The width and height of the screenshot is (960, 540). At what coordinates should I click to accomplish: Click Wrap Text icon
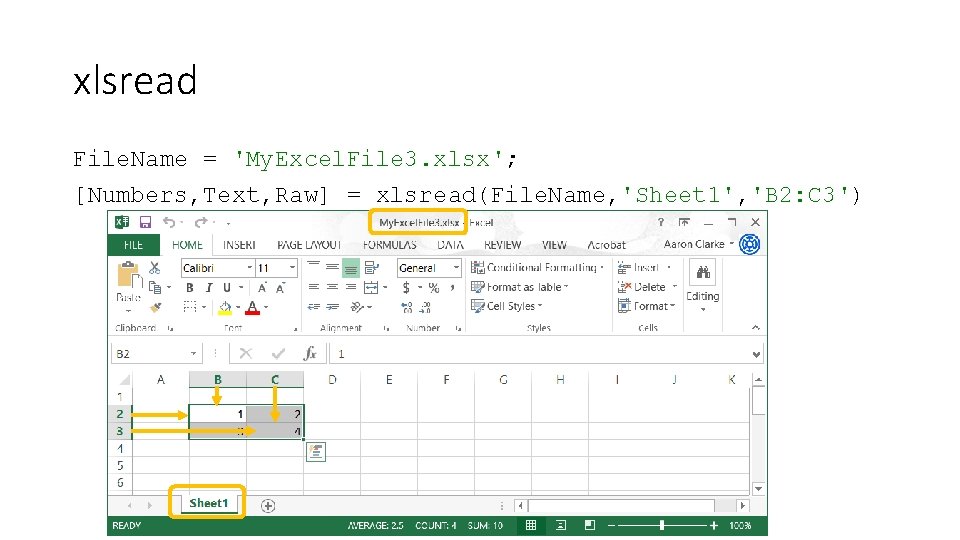tap(371, 268)
